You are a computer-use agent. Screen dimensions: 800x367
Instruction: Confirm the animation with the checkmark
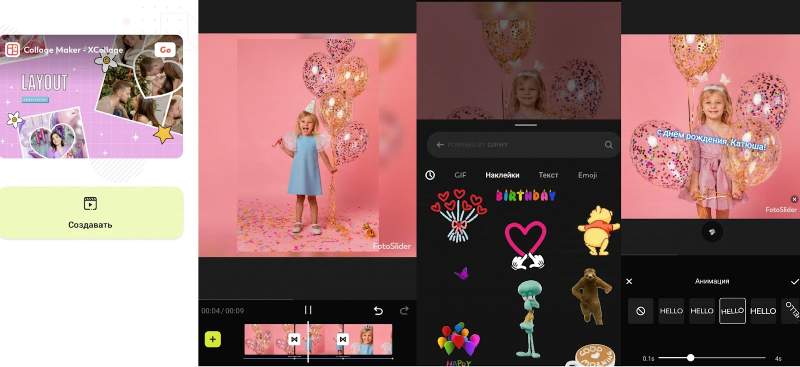[794, 281]
